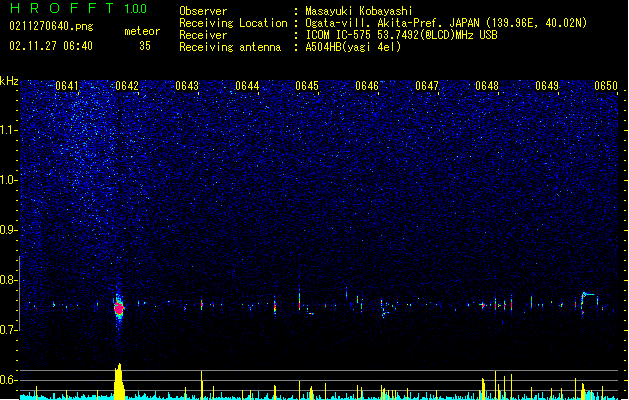629x400 pixels.
Task: Click the 0650 time marker
Action: click(x=606, y=86)
